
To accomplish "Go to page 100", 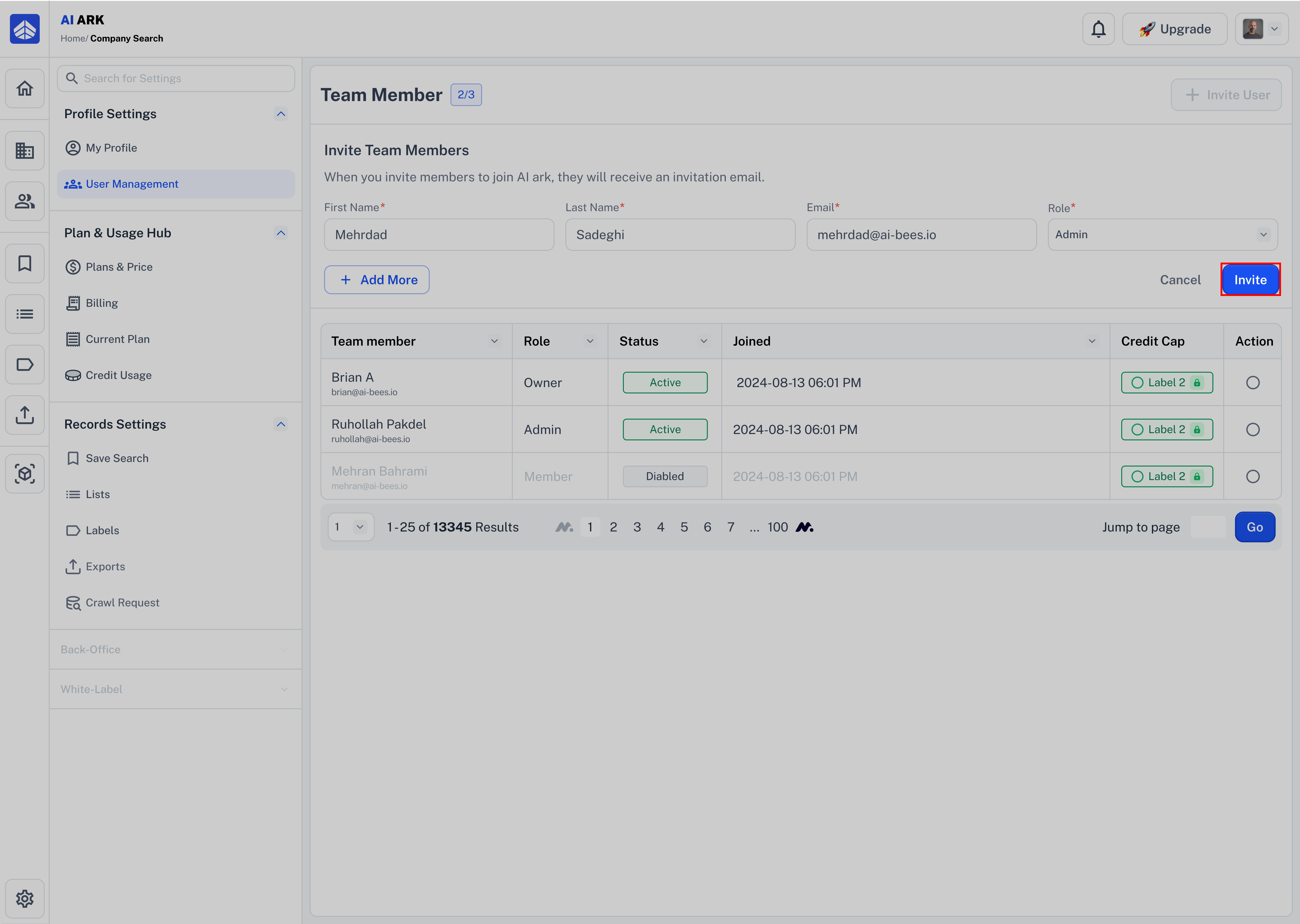I will pyautogui.click(x=778, y=527).
